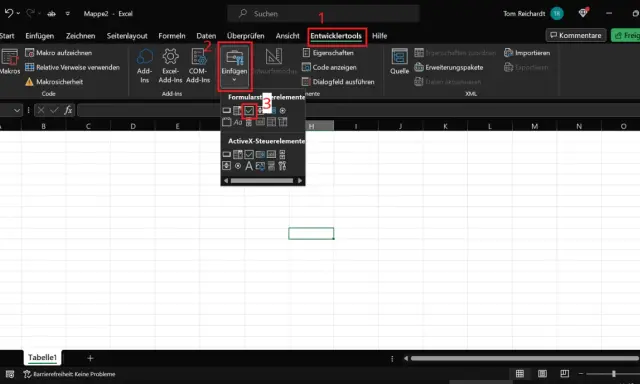Insert a label form control

(238, 122)
